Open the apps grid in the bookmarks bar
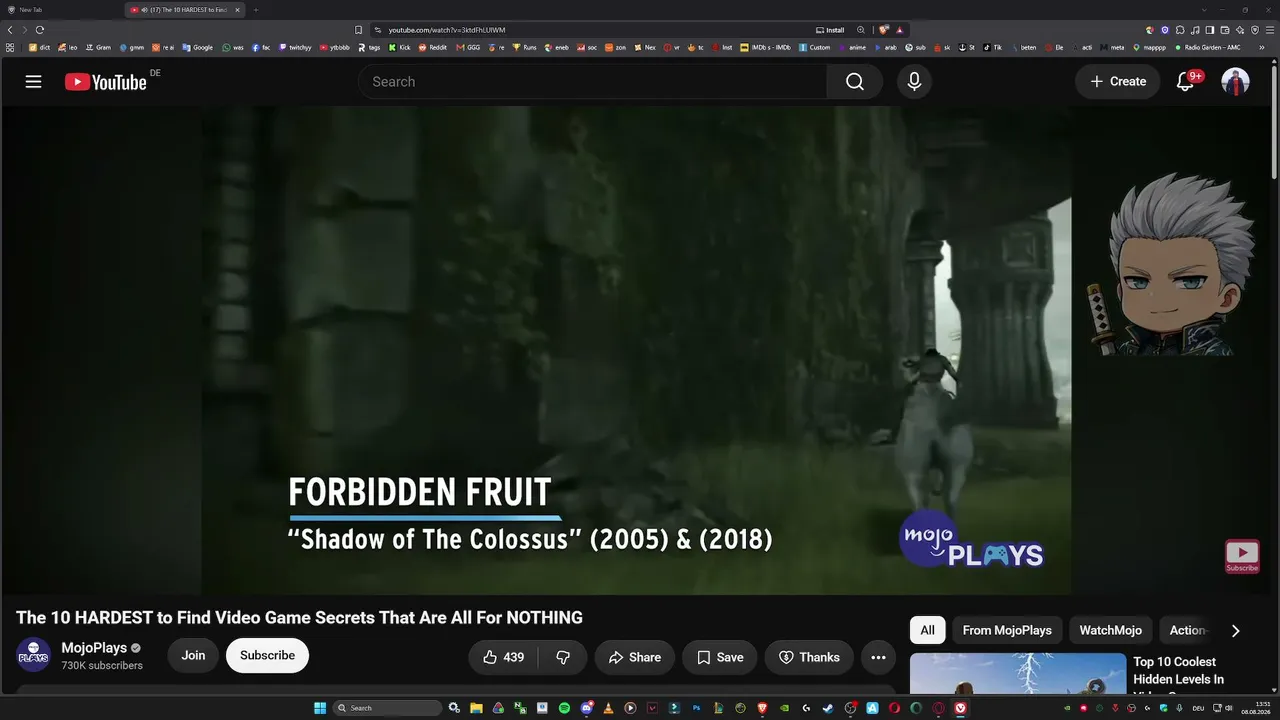The height and width of the screenshot is (720, 1280). [10, 47]
